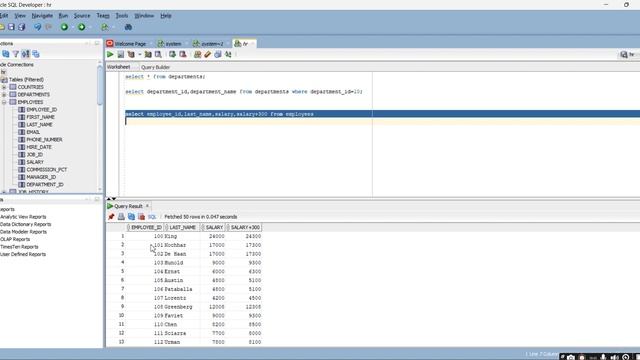Open the Tools menu
640x360 pixels.
pos(122,16)
